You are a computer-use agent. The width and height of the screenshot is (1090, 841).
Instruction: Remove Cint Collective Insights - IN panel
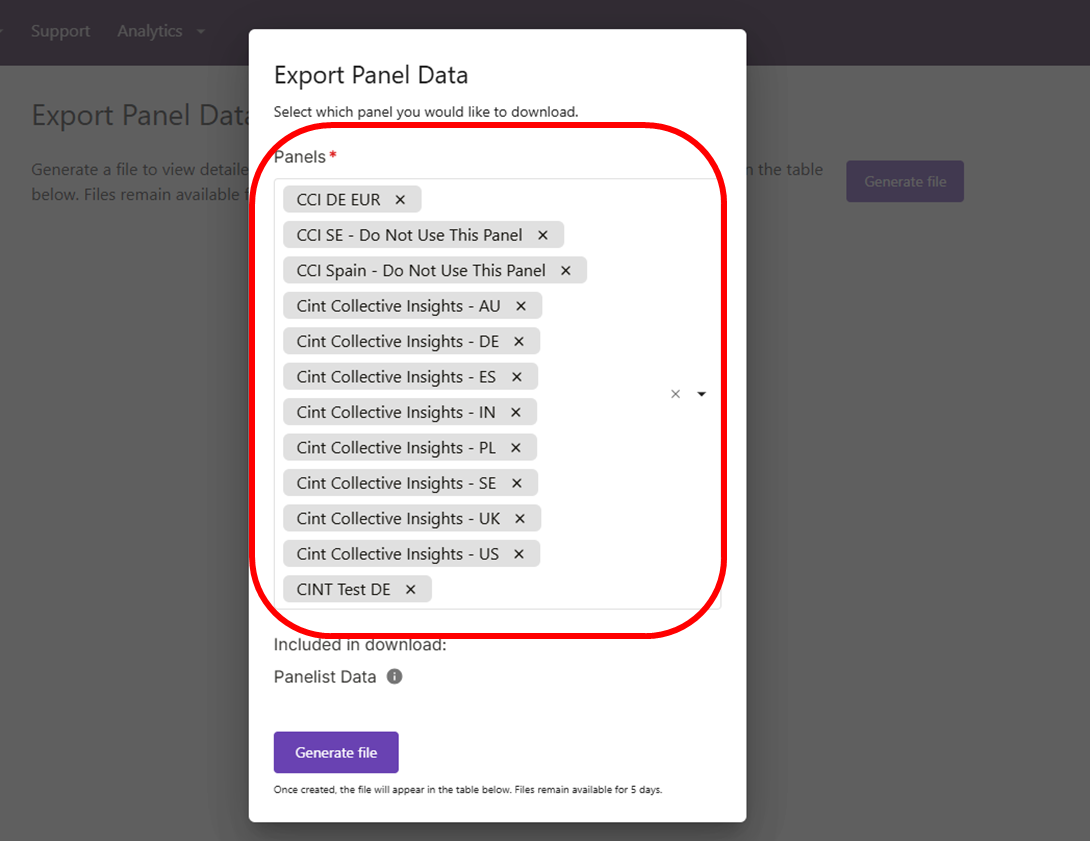[x=515, y=412]
